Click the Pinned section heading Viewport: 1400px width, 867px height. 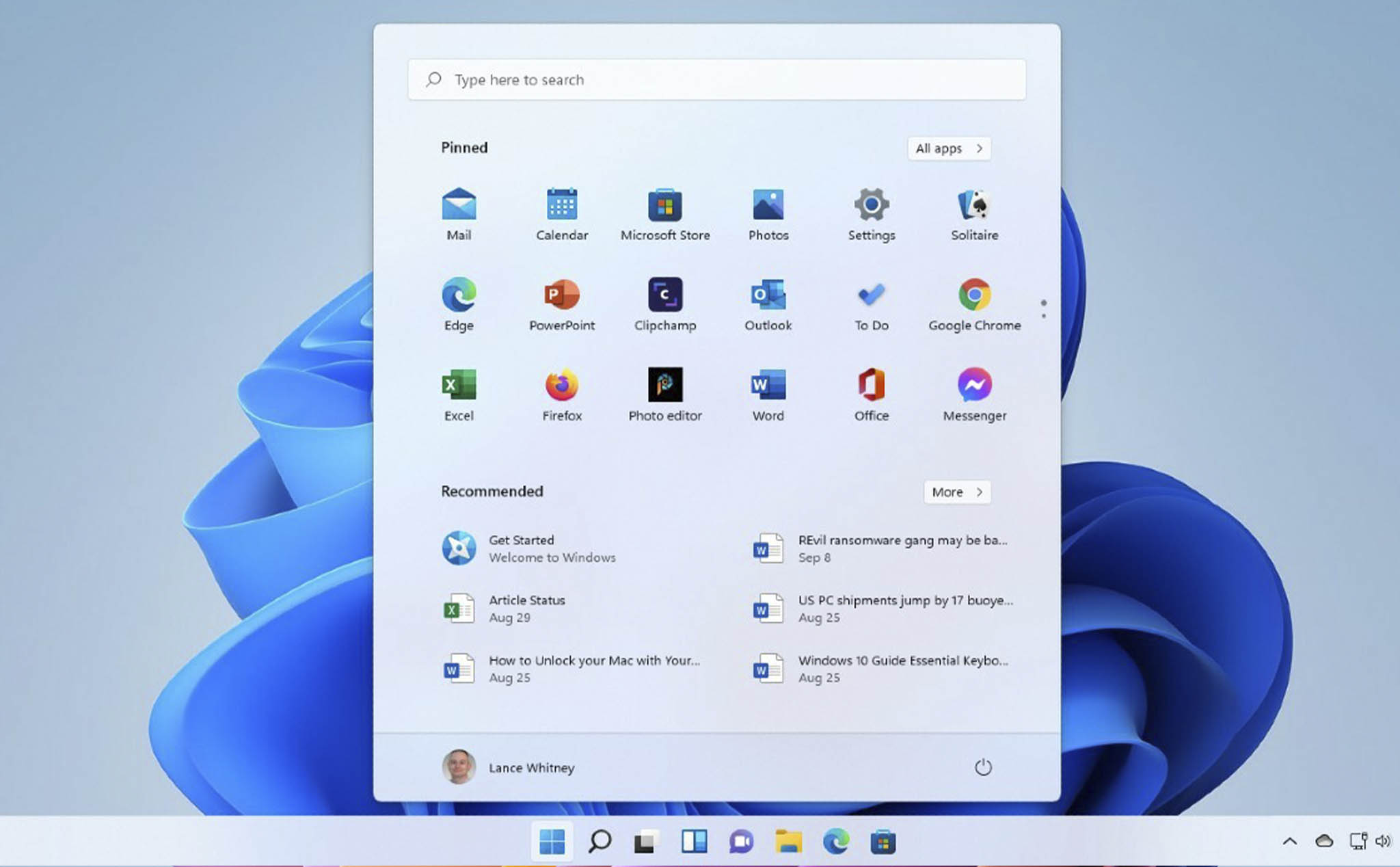tap(464, 148)
